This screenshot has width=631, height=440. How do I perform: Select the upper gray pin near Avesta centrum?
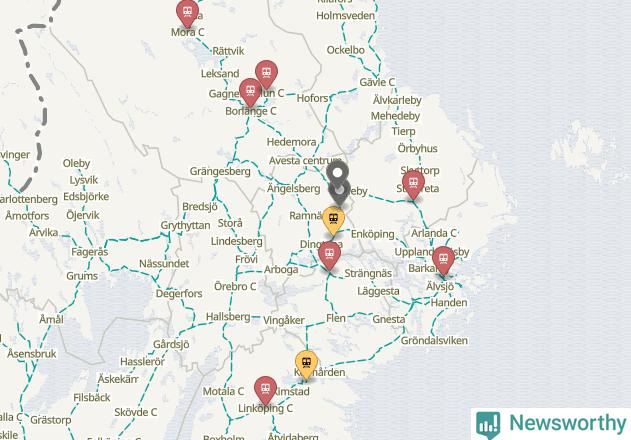point(337,172)
